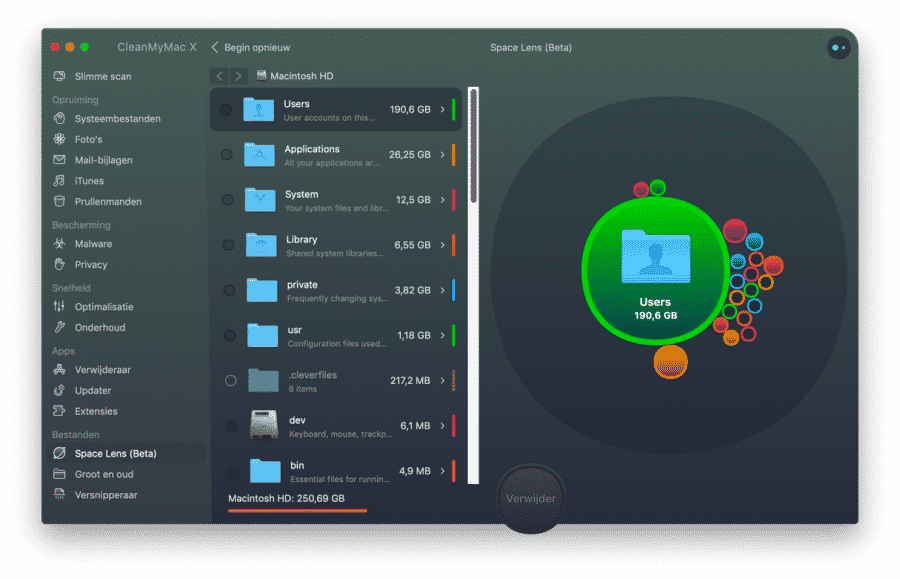Image resolution: width=900 pixels, height=579 pixels.
Task: Select the bin folder checkbox
Action: coord(232,471)
